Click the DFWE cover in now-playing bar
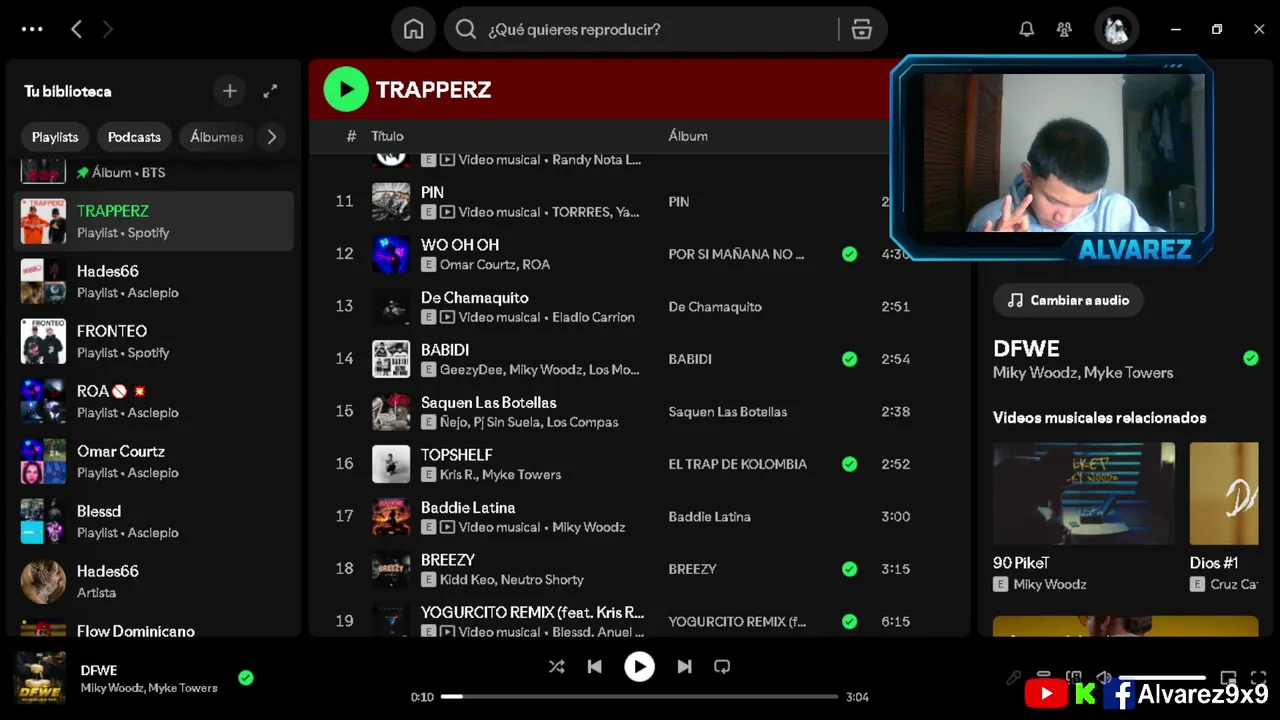Image resolution: width=1280 pixels, height=720 pixels. (x=40, y=678)
